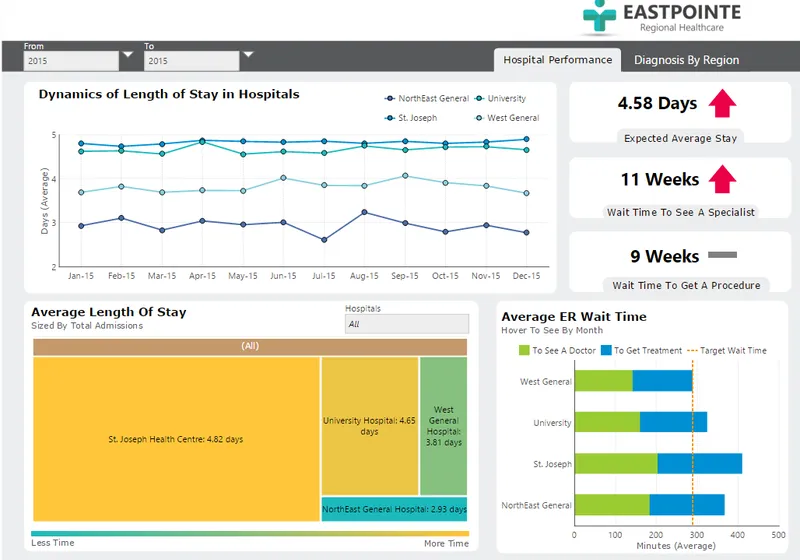This screenshot has width=800, height=560.
Task: Toggle University legend series in line chart
Action: (500, 98)
